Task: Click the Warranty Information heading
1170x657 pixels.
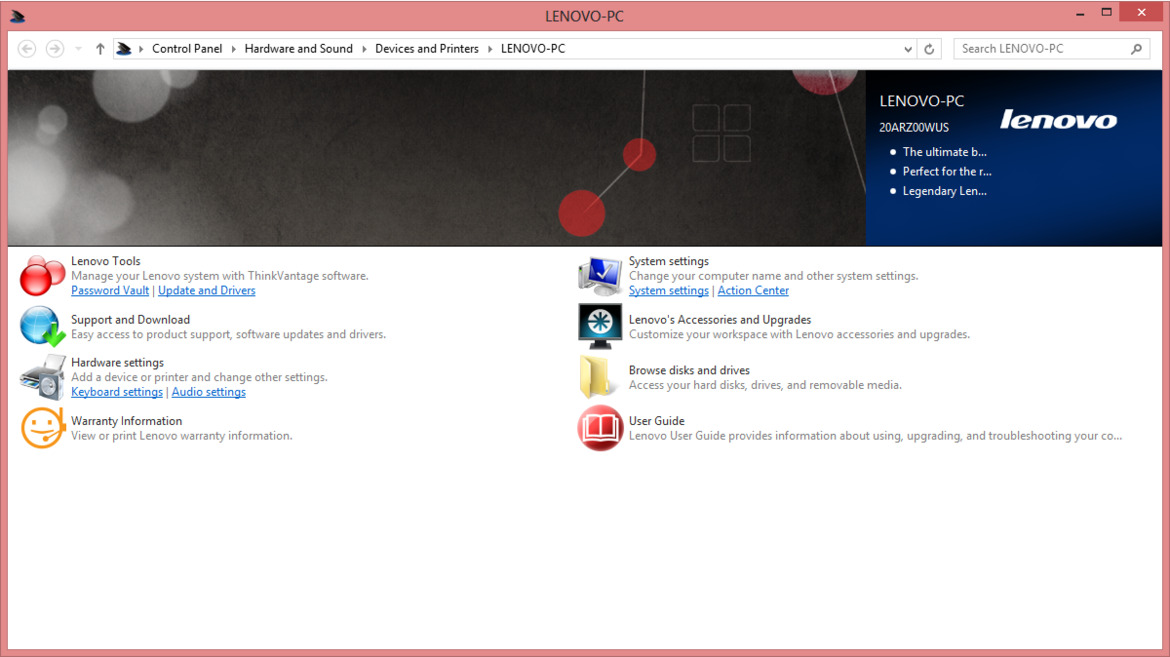Action: (x=126, y=421)
